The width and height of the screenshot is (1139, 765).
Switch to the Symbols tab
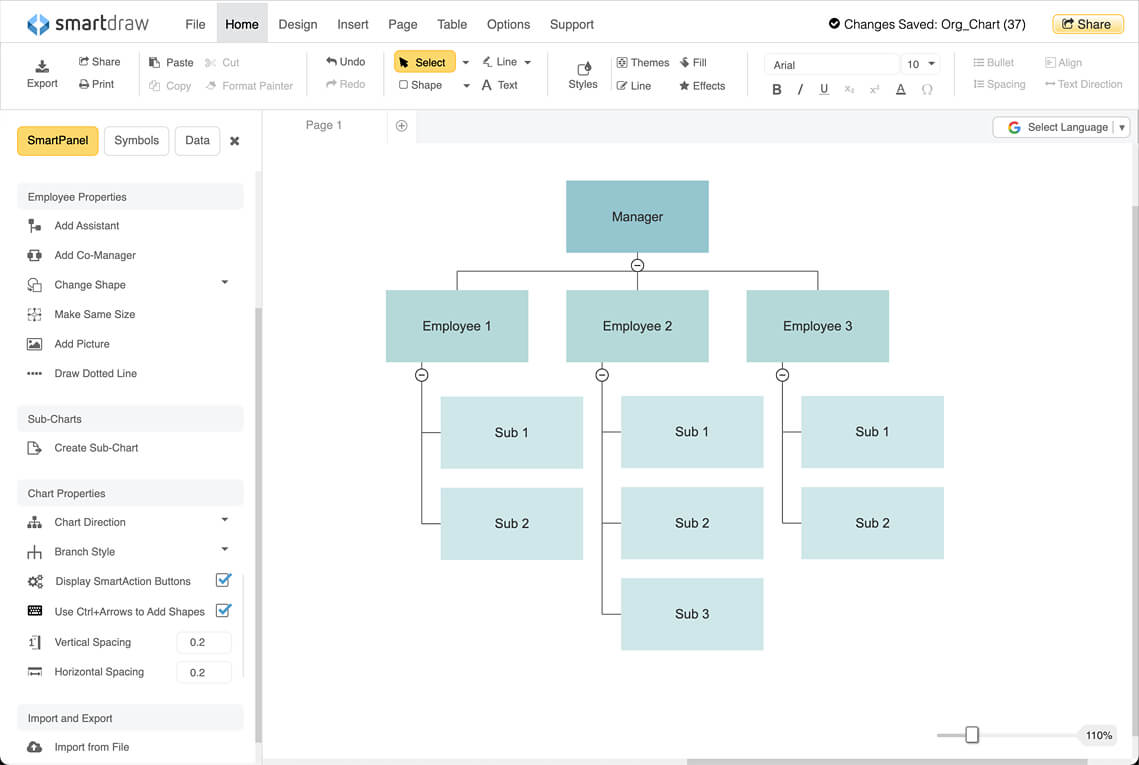136,140
